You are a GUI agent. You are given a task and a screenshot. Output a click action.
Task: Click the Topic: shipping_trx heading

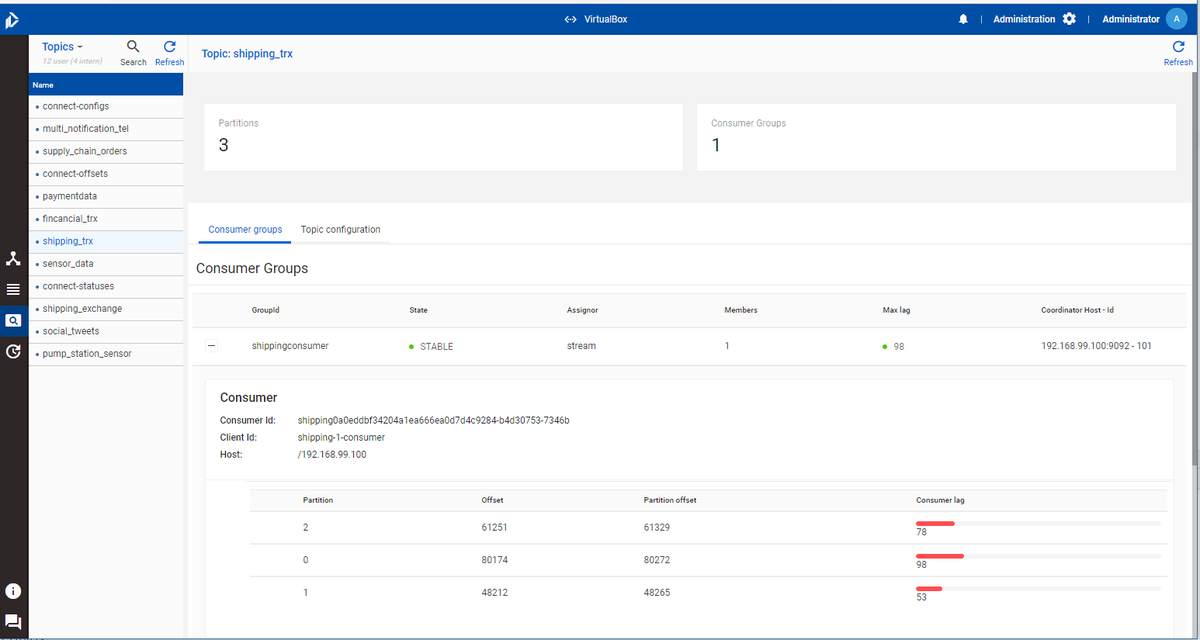point(247,53)
